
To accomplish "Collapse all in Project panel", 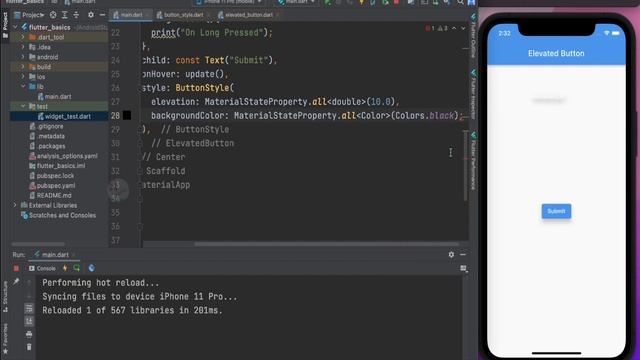I will 76,15.
